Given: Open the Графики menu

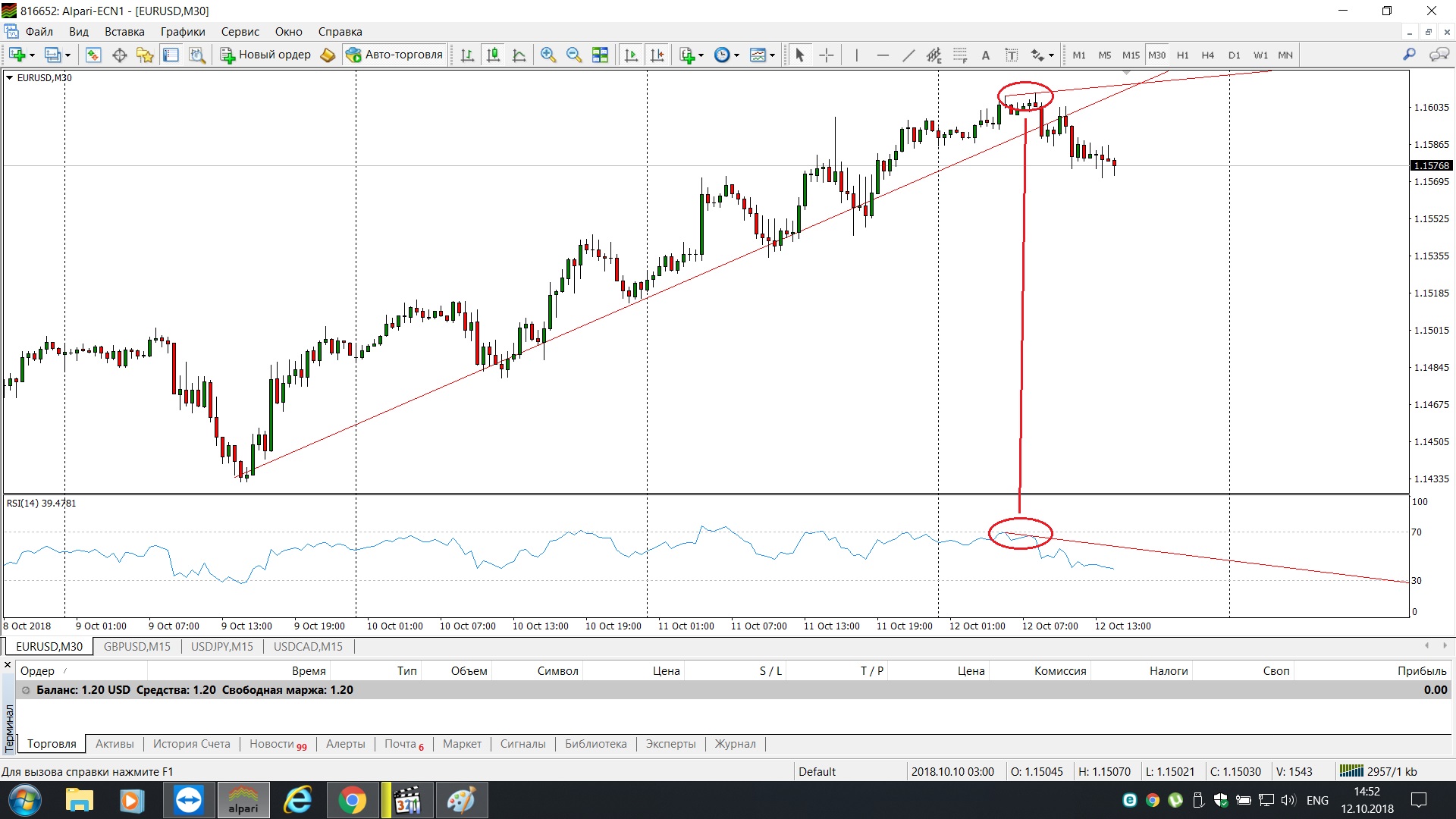Looking at the screenshot, I should [183, 32].
